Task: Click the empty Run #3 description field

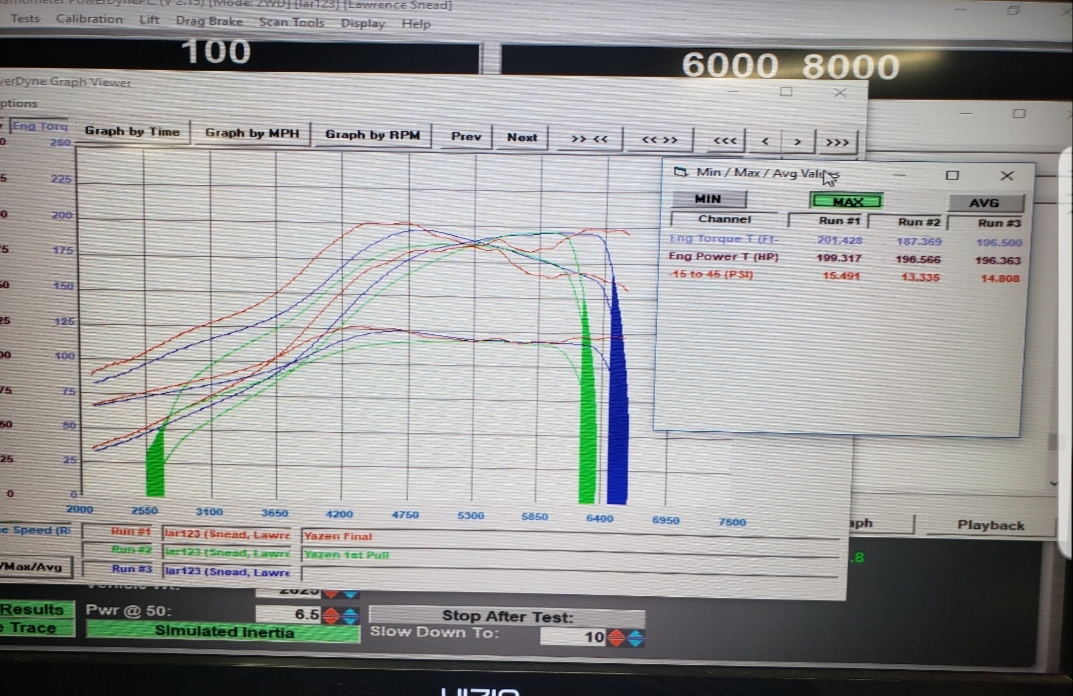Action: pyautogui.click(x=570, y=573)
